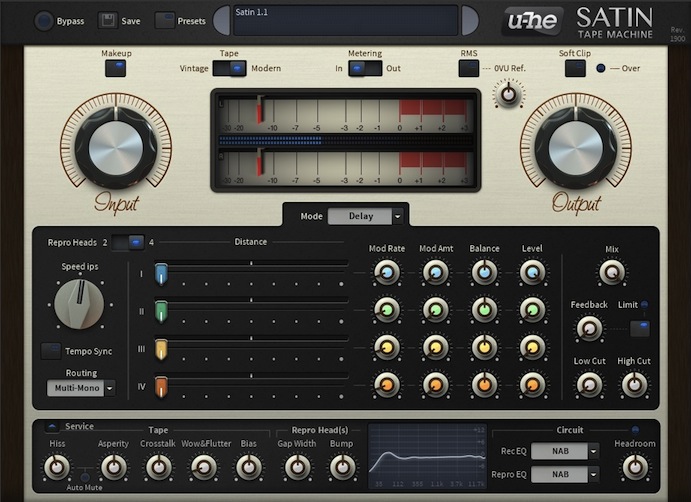Click the frequency response graph

click(427, 456)
